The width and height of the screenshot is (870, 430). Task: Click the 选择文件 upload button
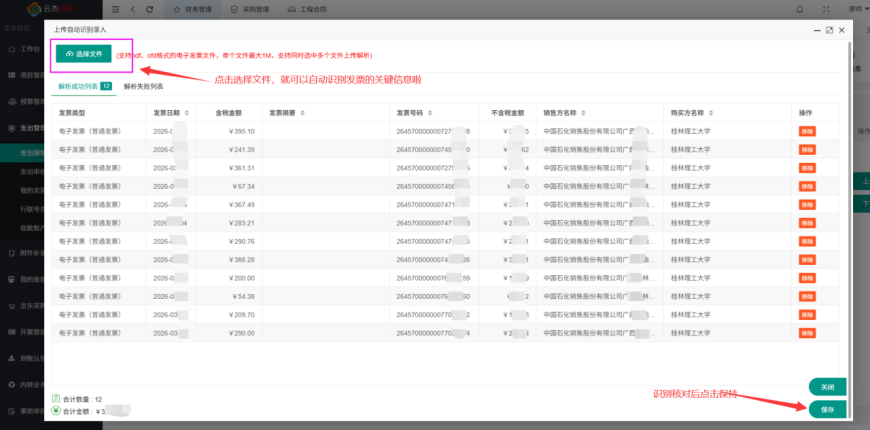84,53
